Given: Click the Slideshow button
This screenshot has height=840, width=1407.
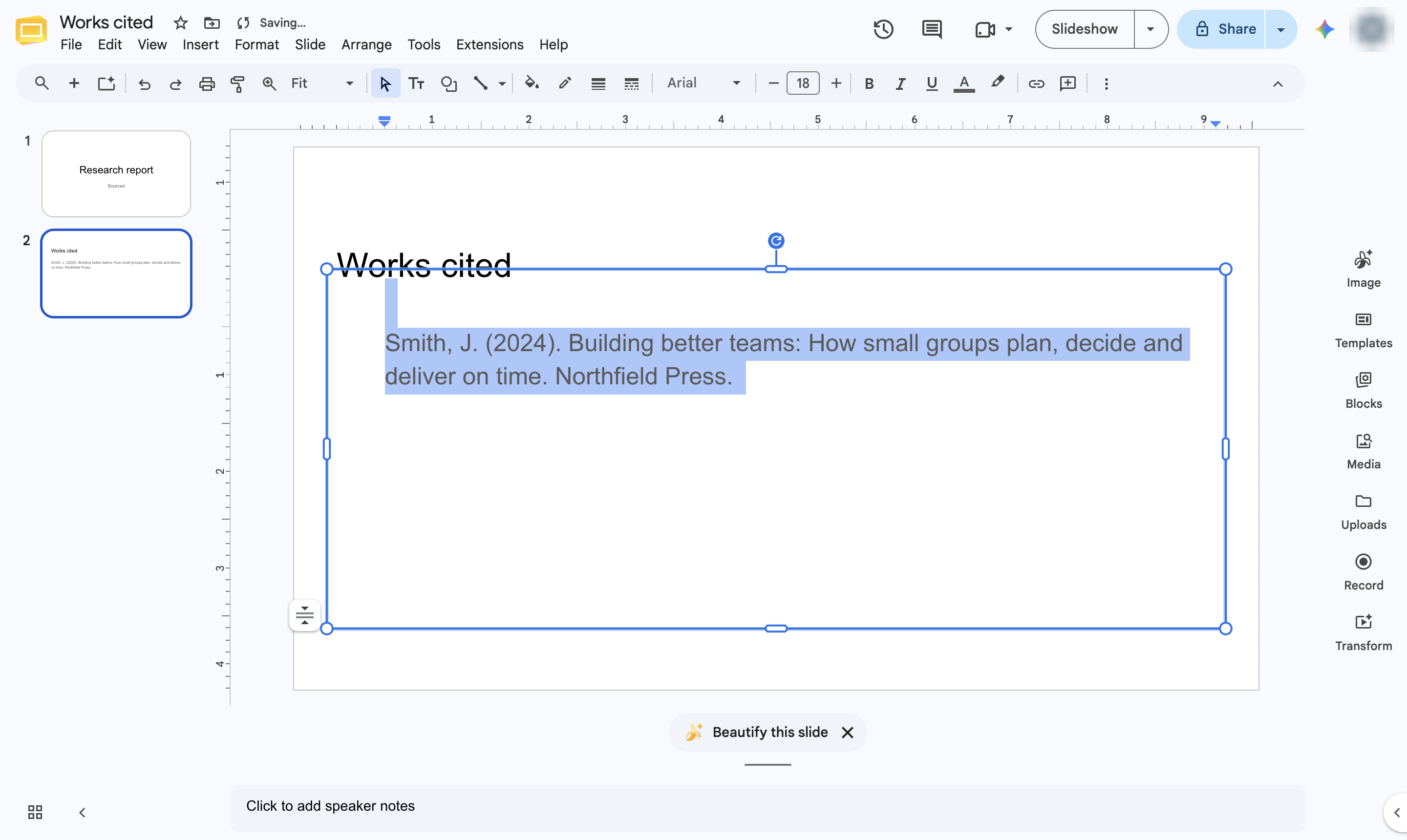Looking at the screenshot, I should [1084, 29].
